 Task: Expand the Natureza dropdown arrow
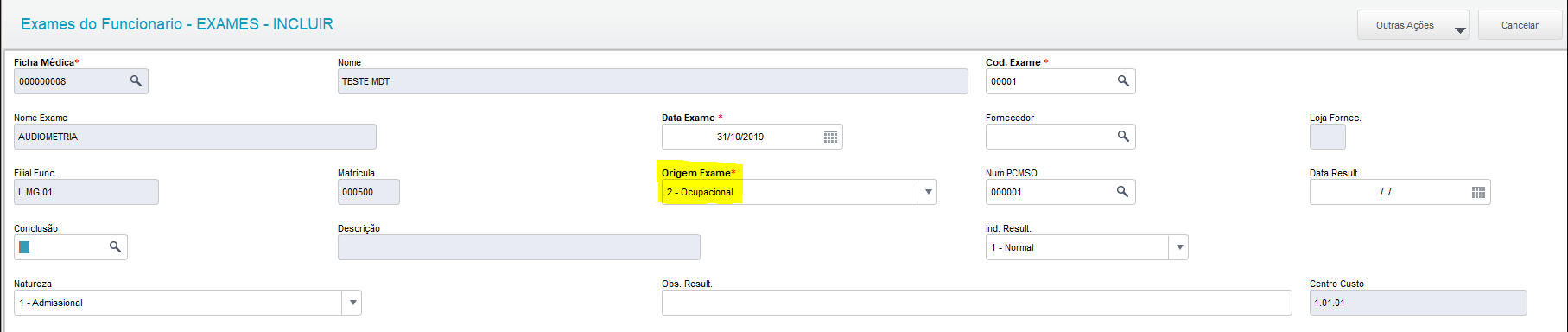pyautogui.click(x=352, y=303)
